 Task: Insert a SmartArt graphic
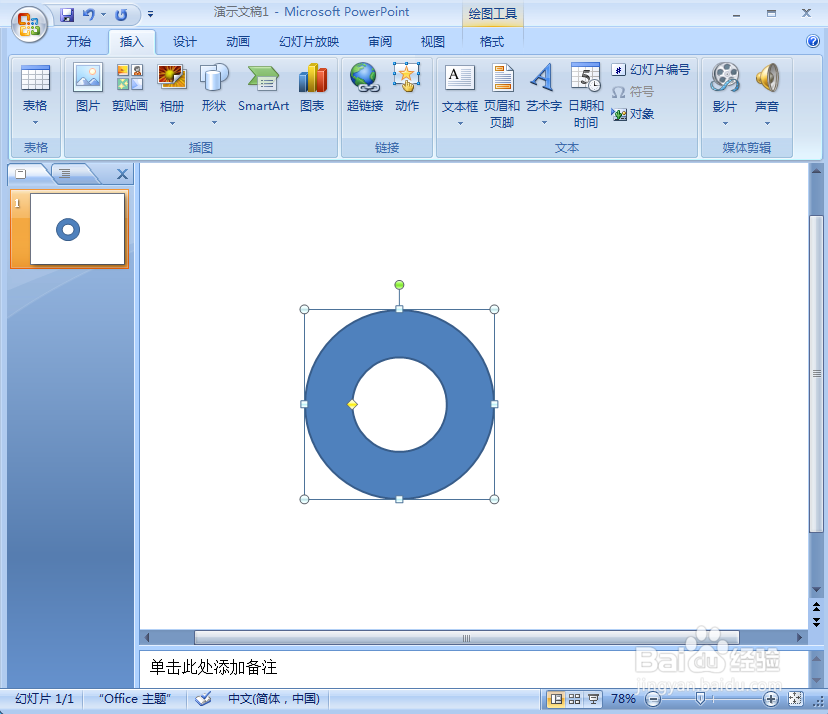pos(264,88)
